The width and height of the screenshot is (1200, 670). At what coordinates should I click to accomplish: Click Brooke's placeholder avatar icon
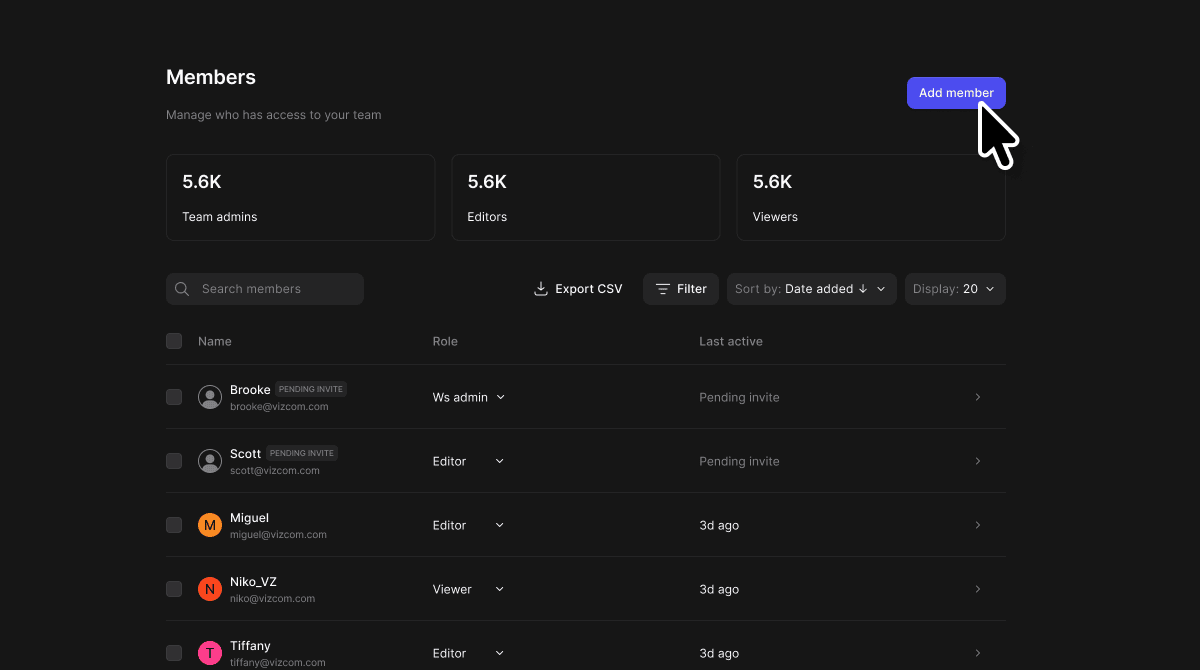(x=210, y=397)
